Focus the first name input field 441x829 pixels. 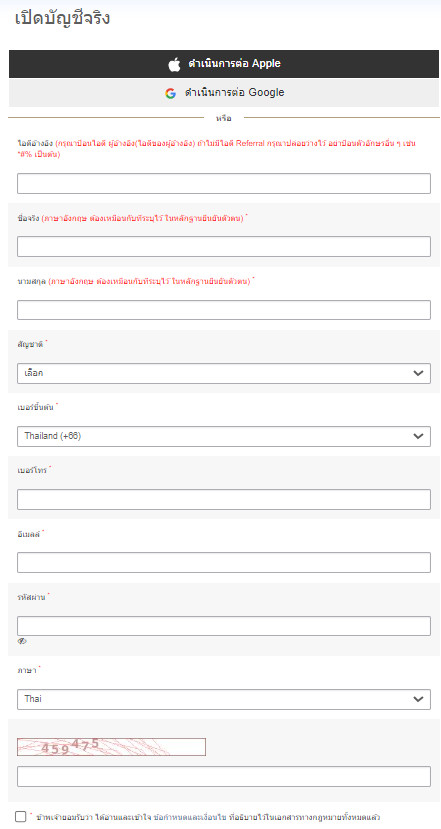coord(224,246)
